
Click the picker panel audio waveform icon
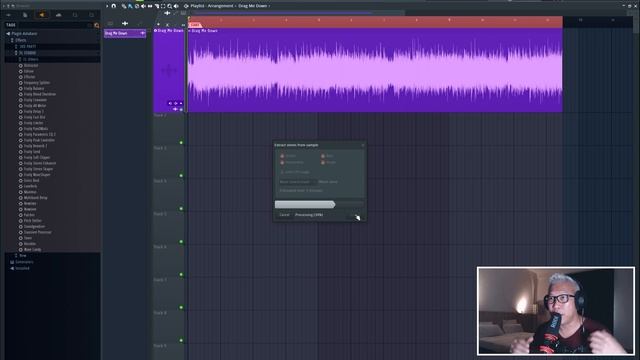tap(125, 24)
